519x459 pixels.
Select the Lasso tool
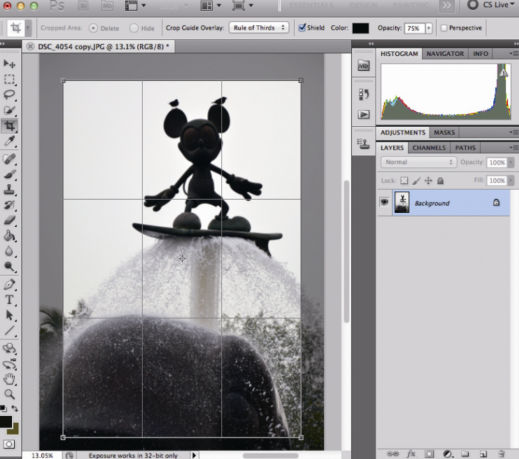9,95
